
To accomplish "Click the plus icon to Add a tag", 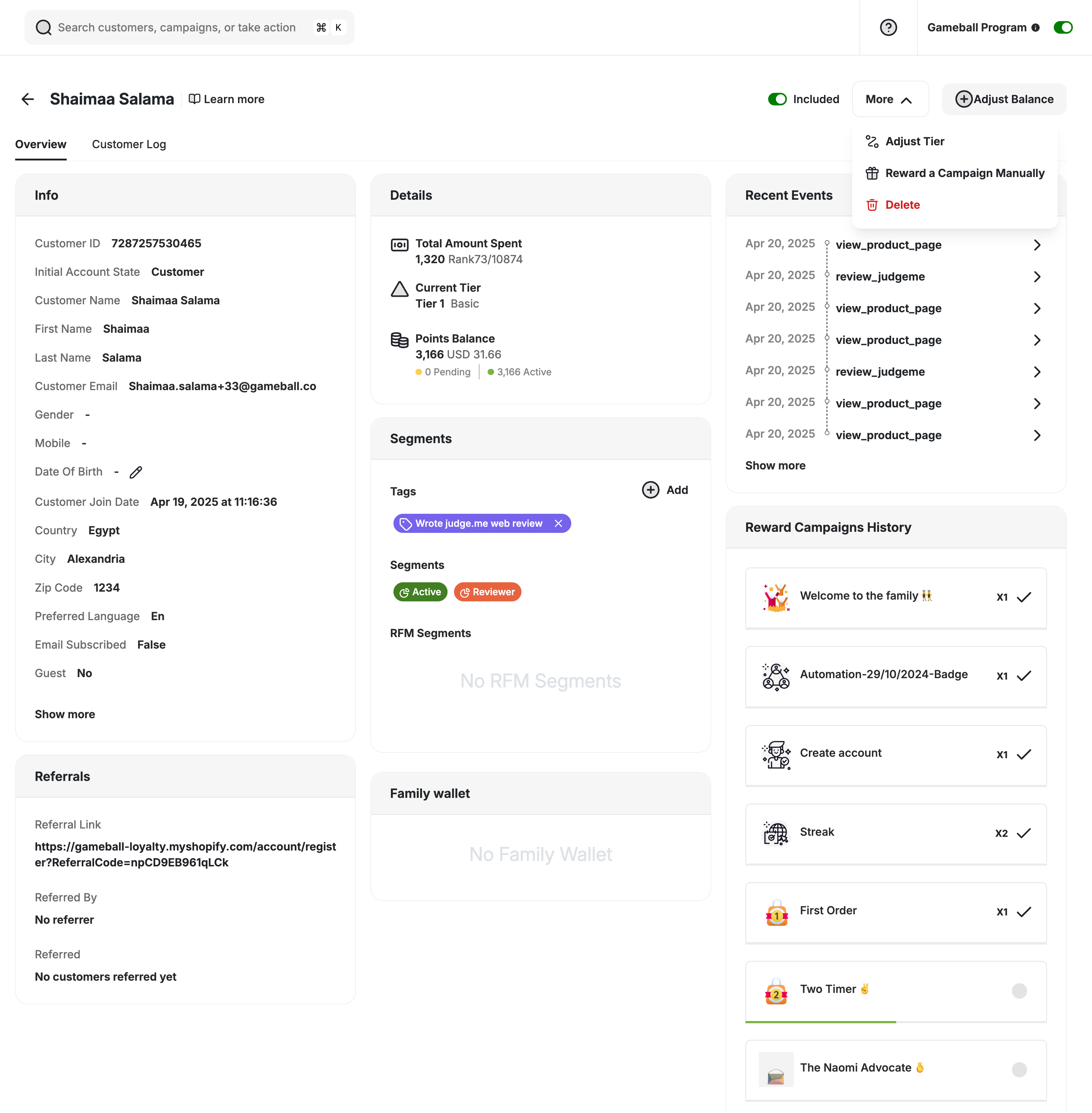I will tap(650, 490).
